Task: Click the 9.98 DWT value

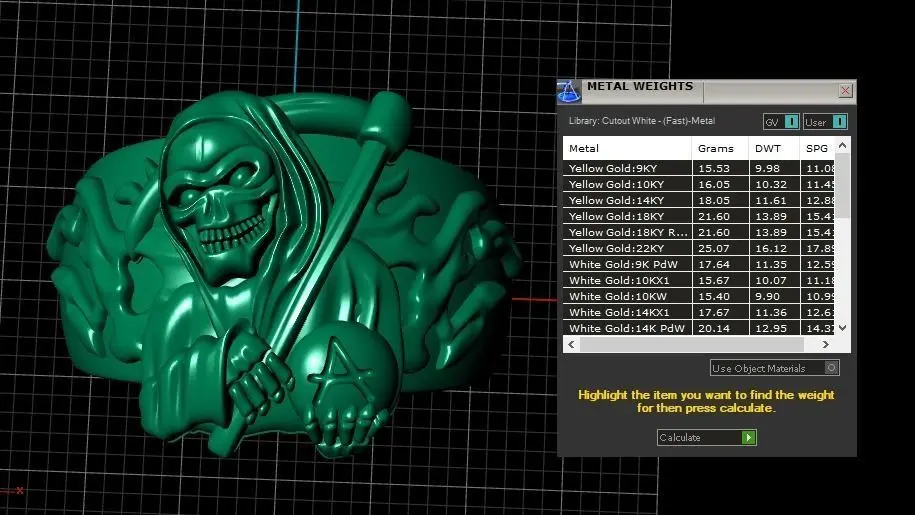Action: (767, 169)
